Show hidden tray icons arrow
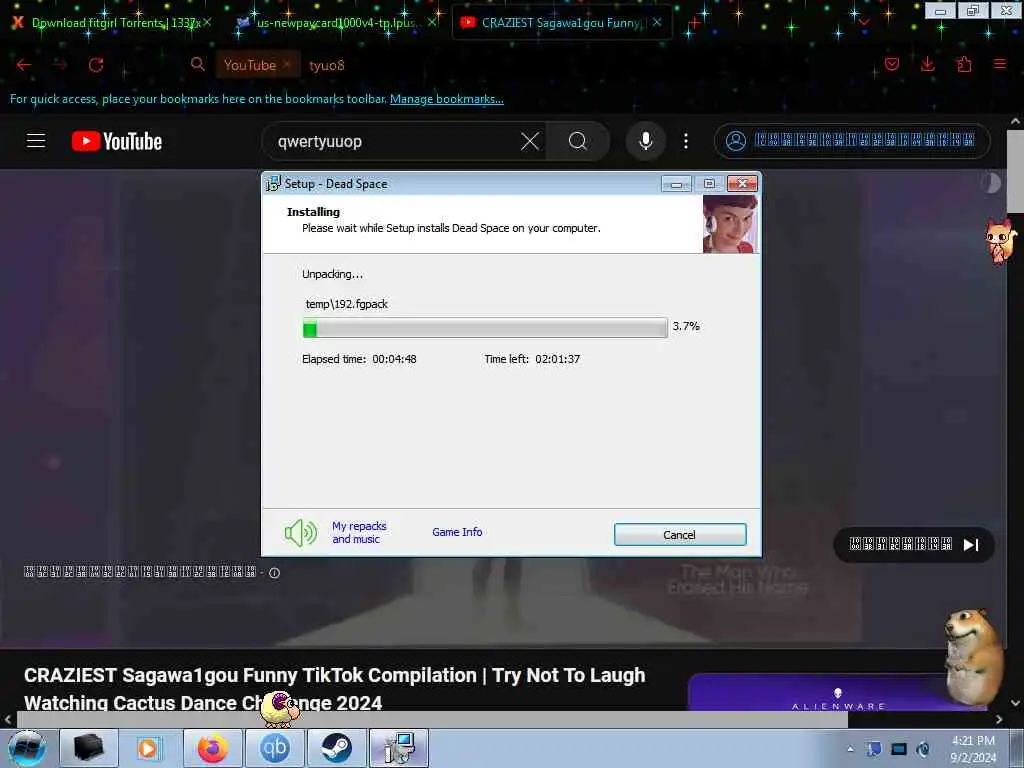The image size is (1024, 768). [850, 749]
